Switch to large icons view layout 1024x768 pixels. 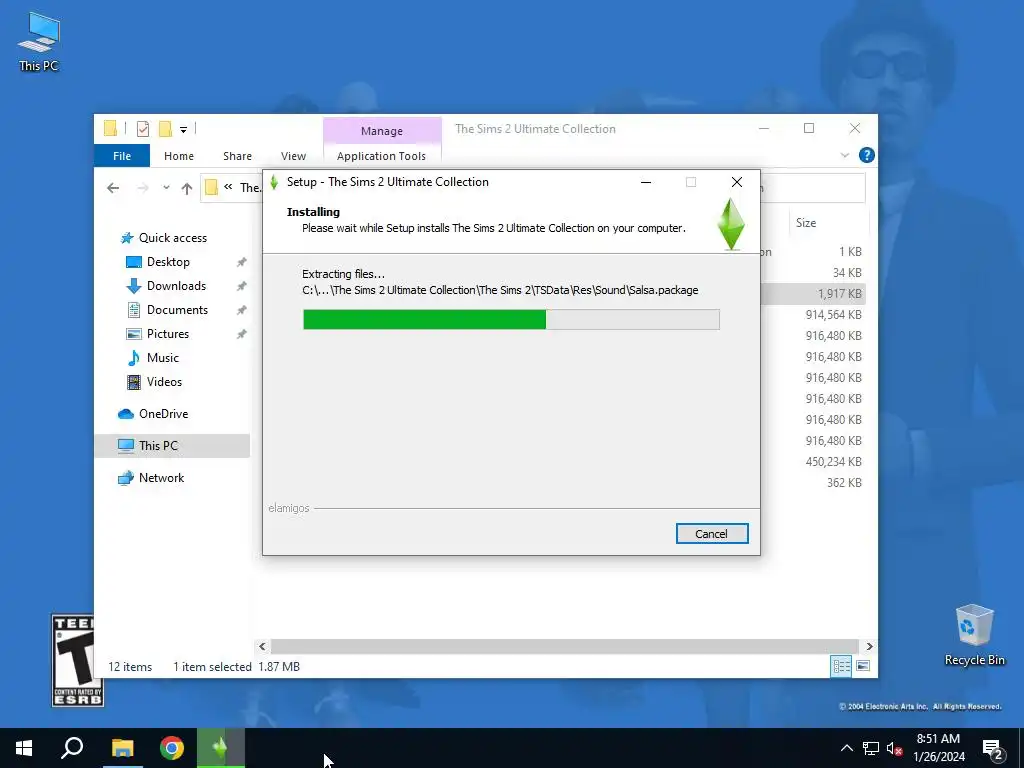863,666
